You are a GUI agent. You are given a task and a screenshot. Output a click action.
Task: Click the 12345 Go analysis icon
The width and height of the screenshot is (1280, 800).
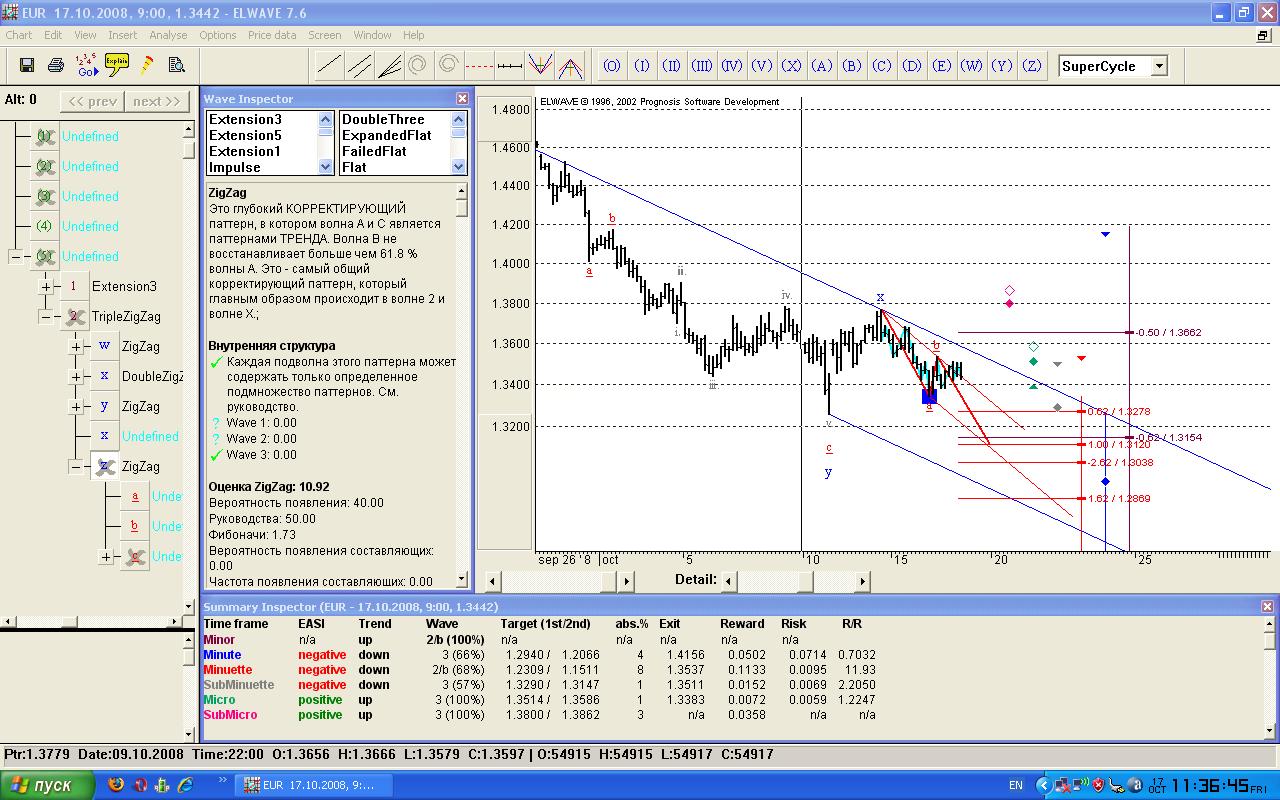click(x=87, y=66)
